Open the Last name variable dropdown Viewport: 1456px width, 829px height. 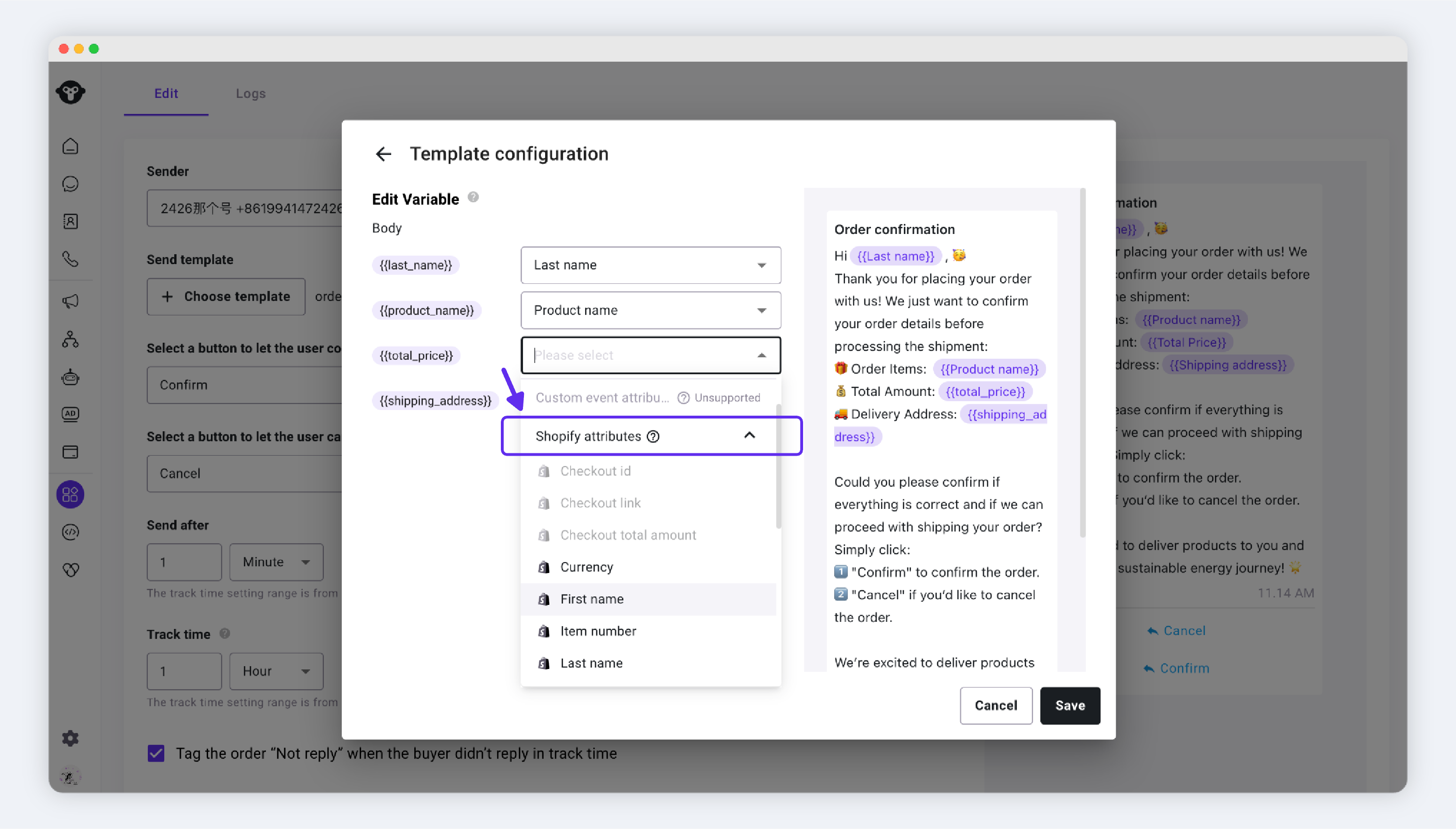click(x=651, y=265)
